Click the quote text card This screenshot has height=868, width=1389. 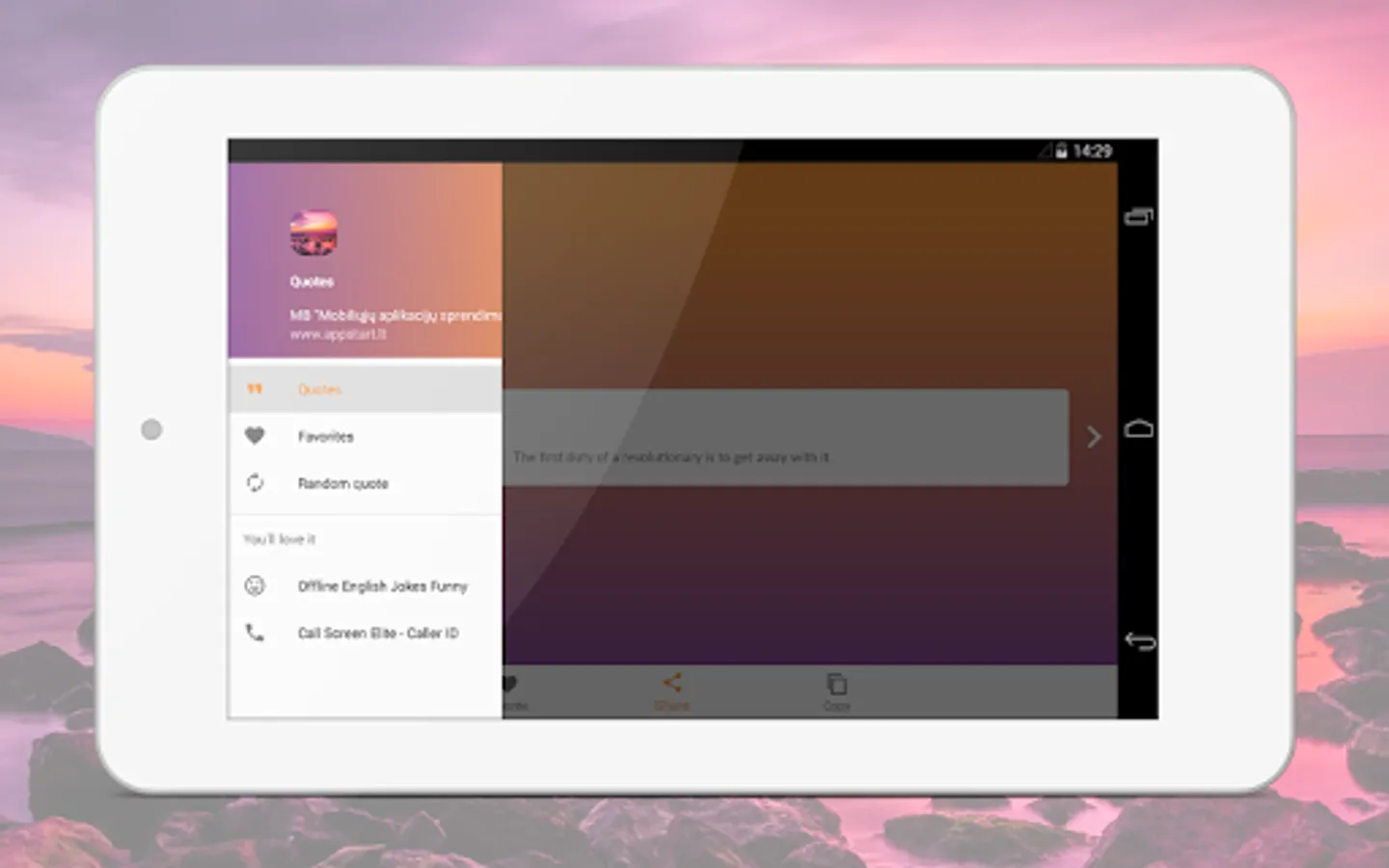785,438
